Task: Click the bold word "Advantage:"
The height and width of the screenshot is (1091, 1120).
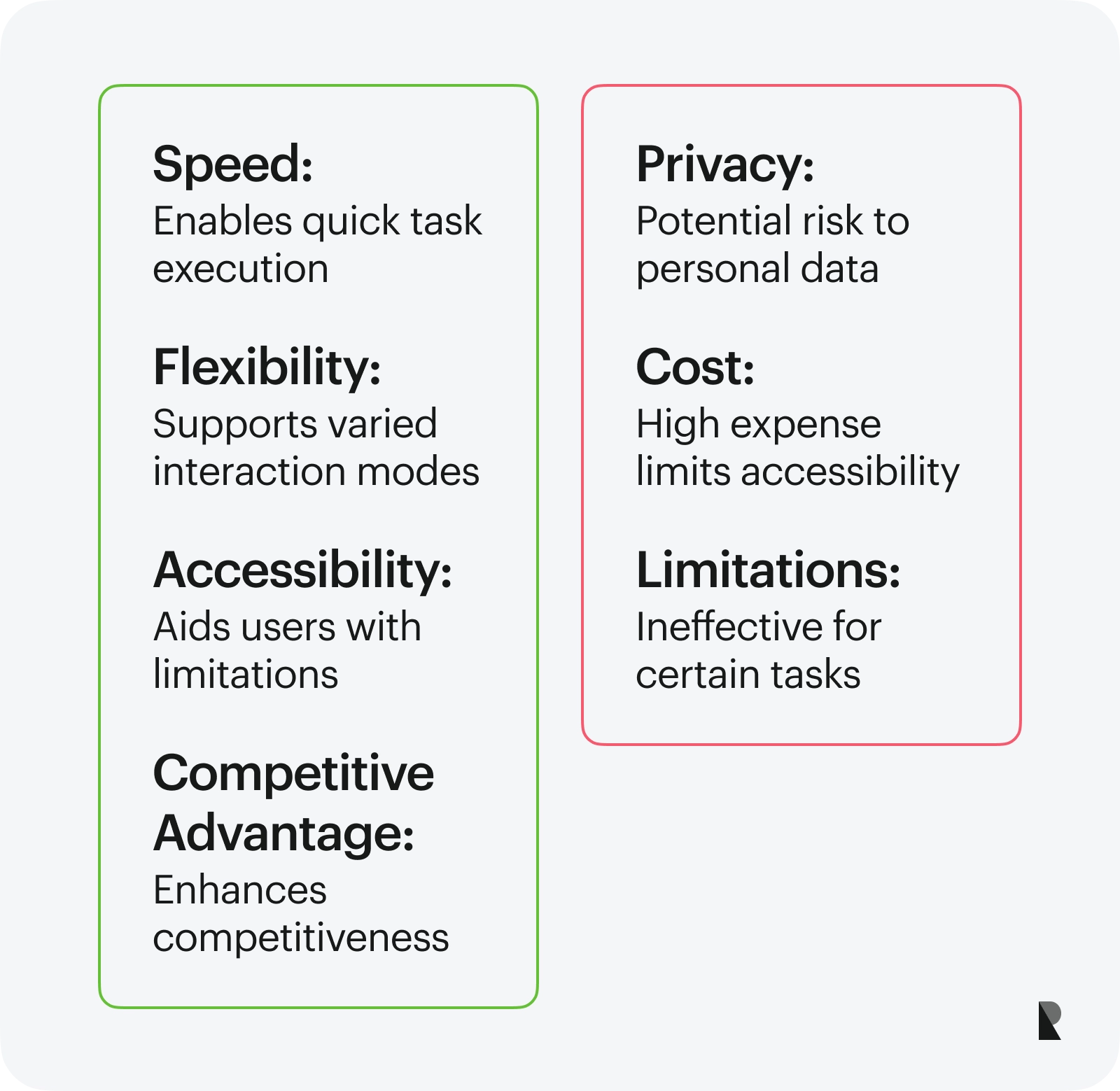Action: pyautogui.click(x=283, y=833)
